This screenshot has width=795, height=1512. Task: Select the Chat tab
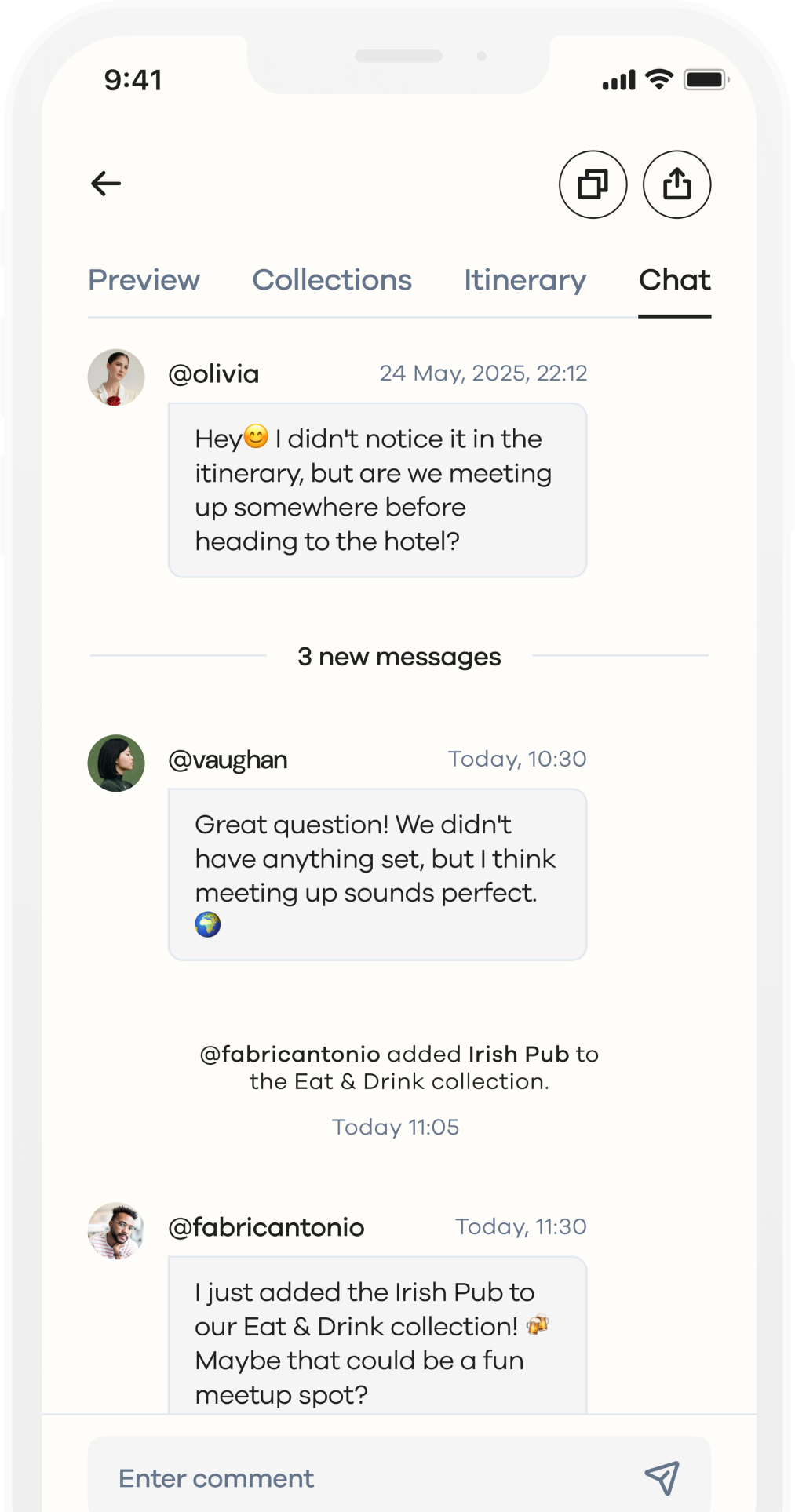coord(674,280)
